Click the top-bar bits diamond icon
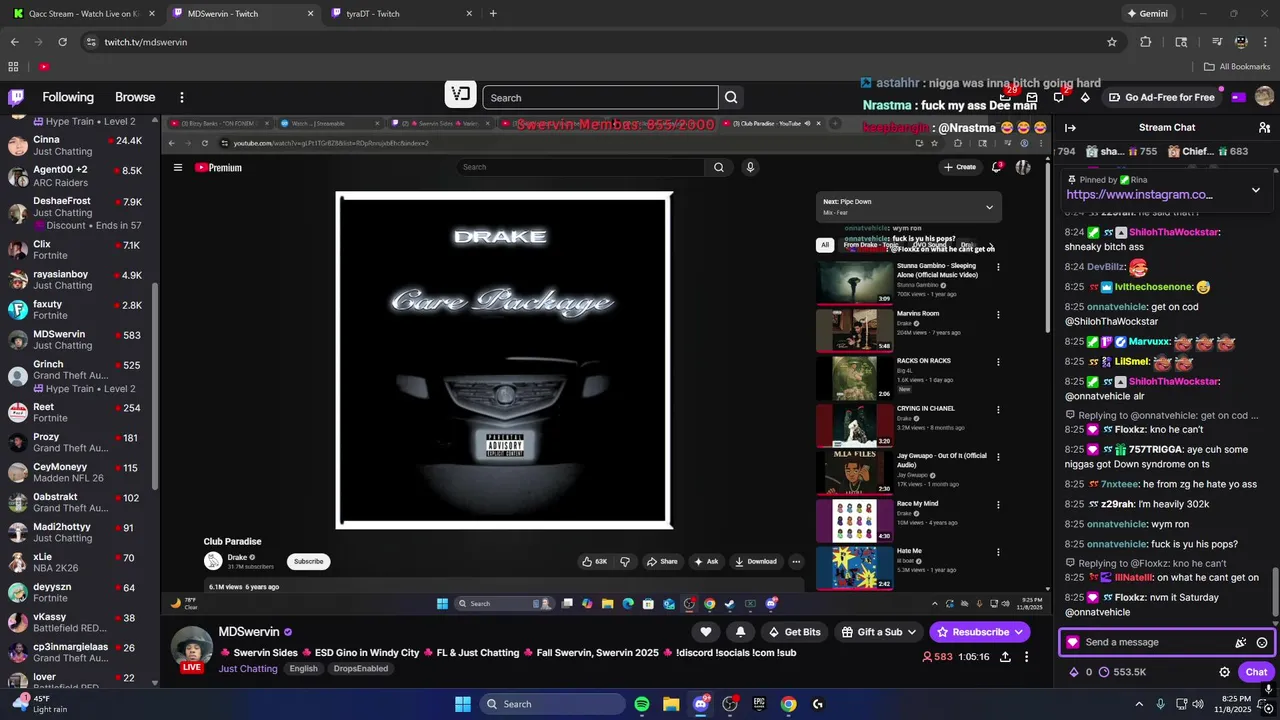This screenshot has height=720, width=1280. pyautogui.click(x=1085, y=97)
